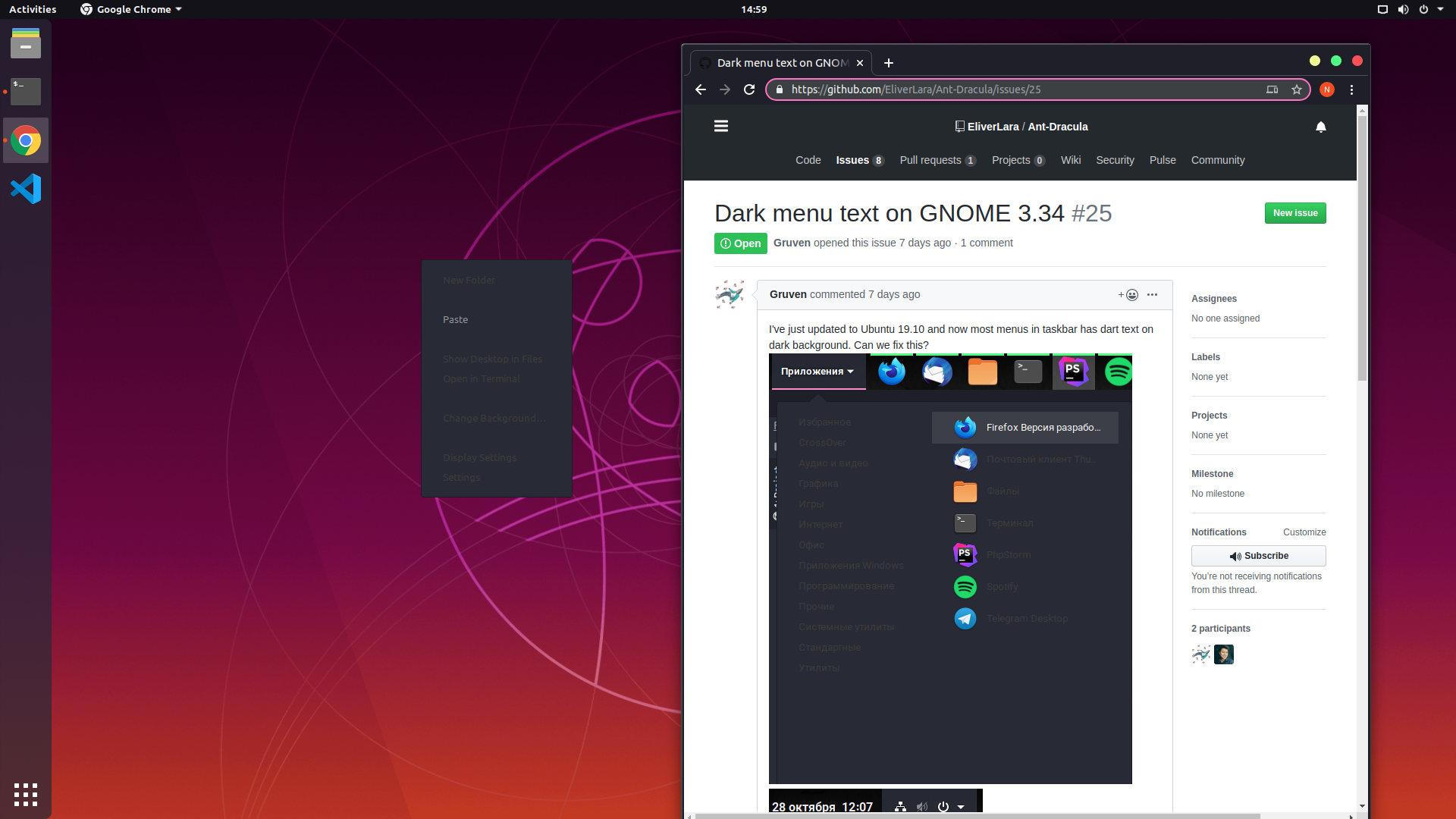Open Visual Studio Code from dock
The height and width of the screenshot is (819, 1456).
pos(26,189)
